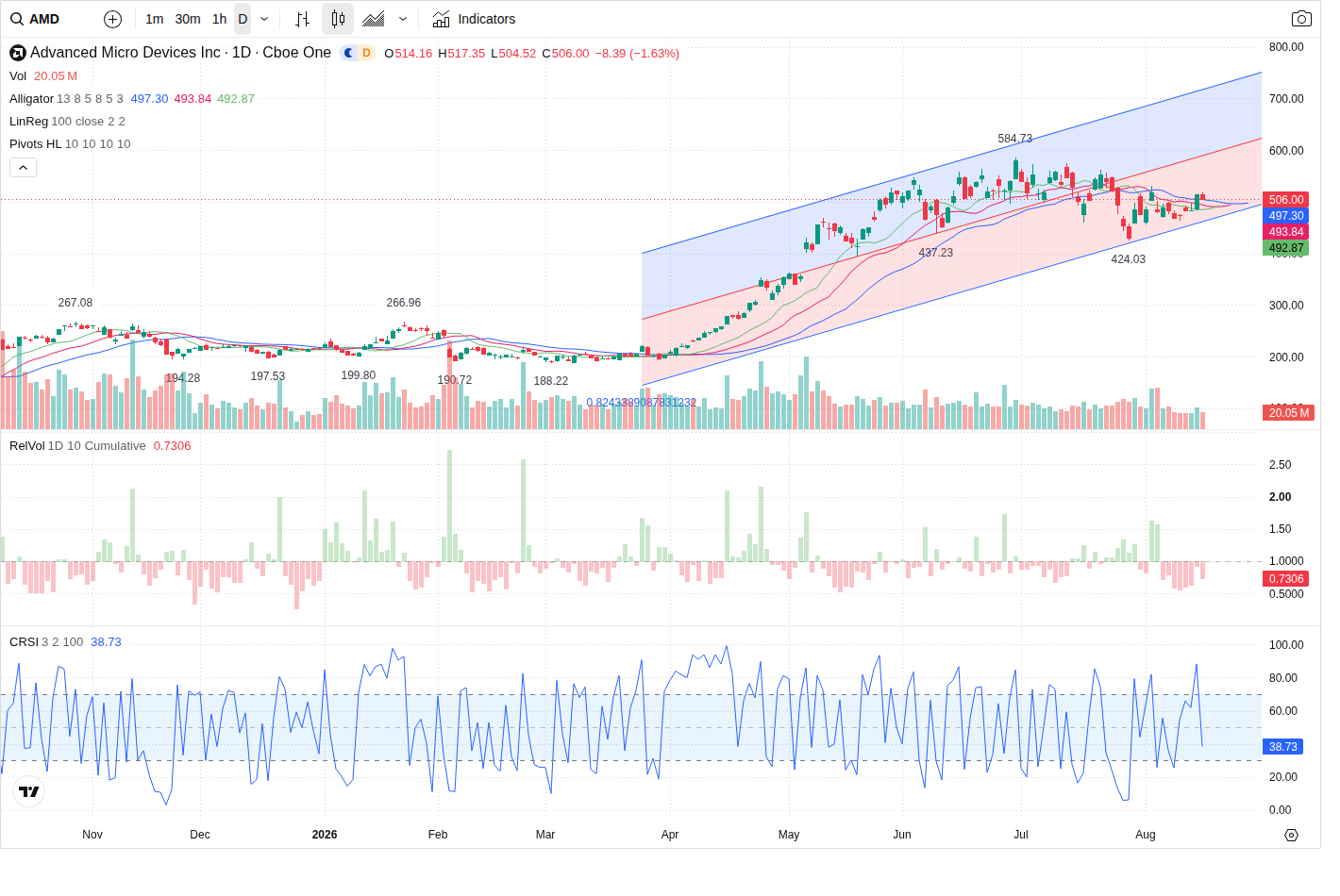1340x896 pixels.
Task: Click the 0.7306 RelVol axis label
Action: tap(1285, 579)
